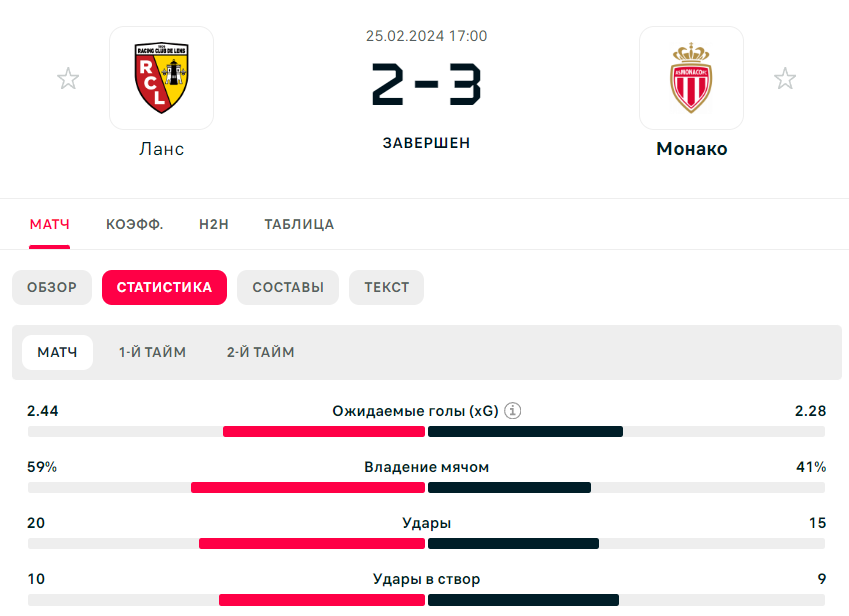This screenshot has width=849, height=616.
Task: Select the ОБЗОР button
Action: pyautogui.click(x=52, y=287)
